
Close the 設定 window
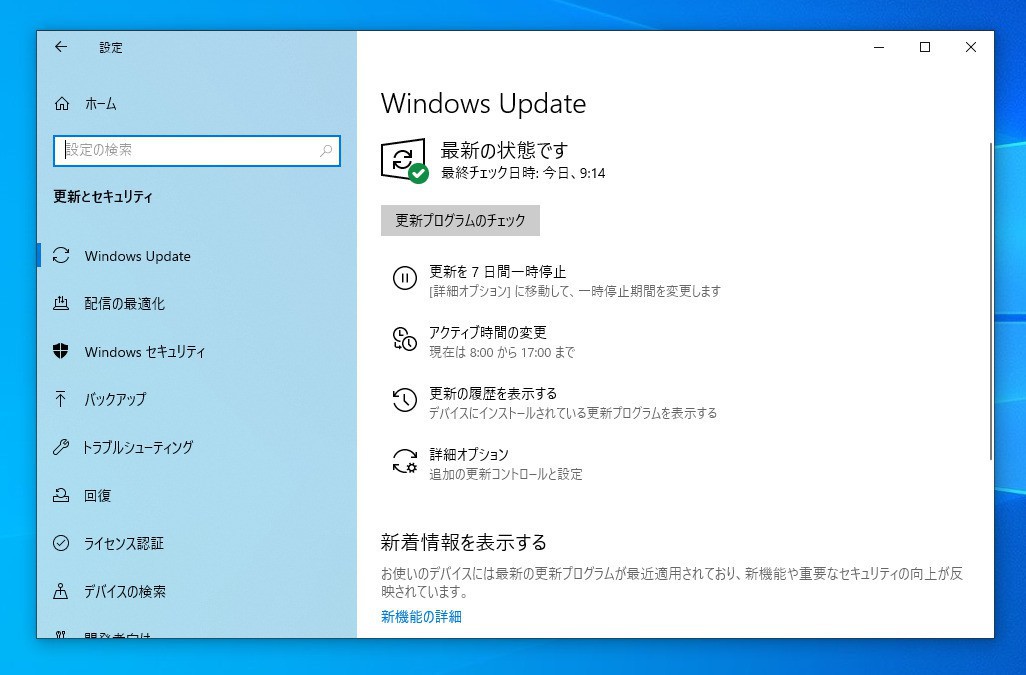click(x=971, y=47)
